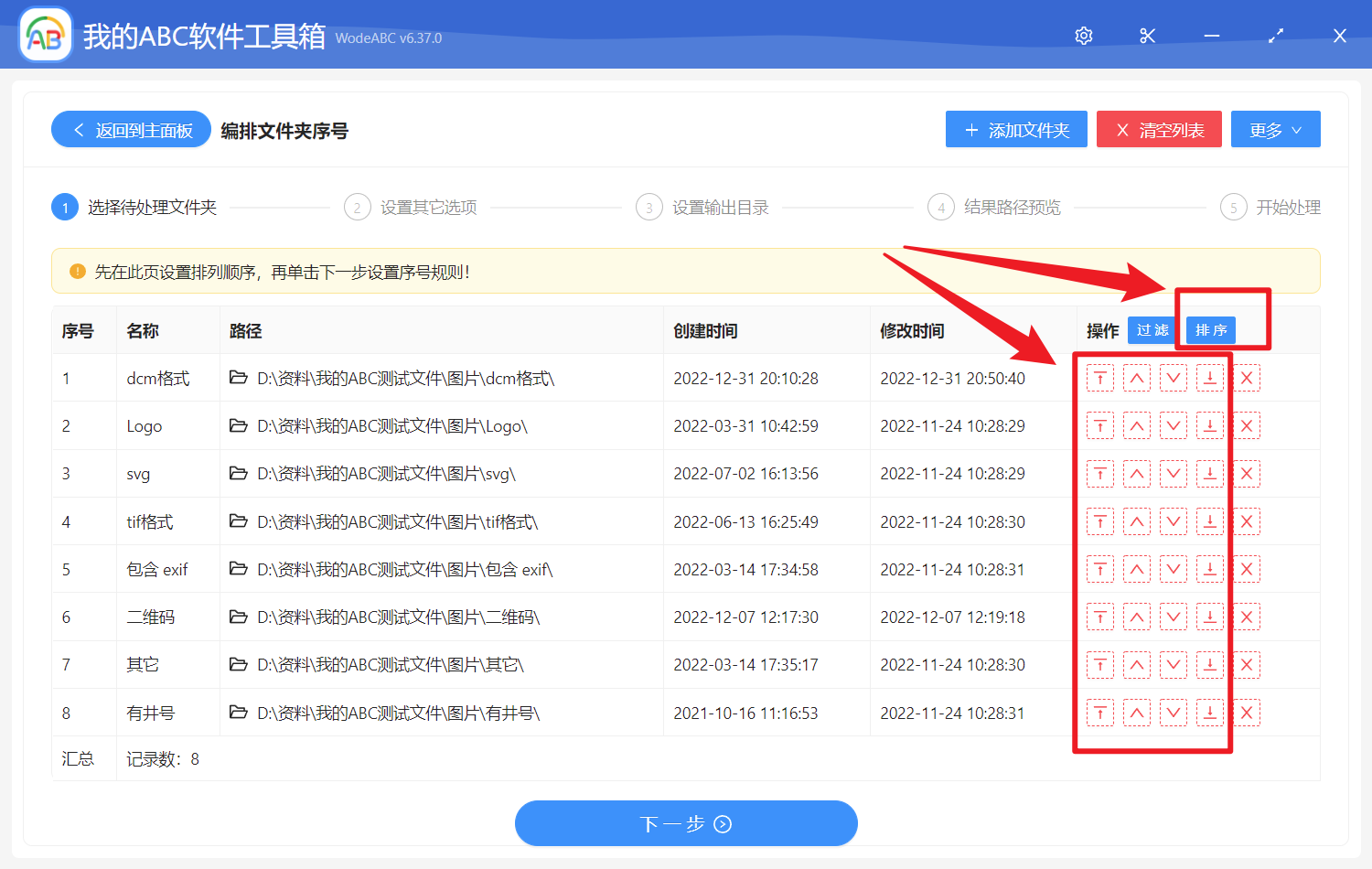The height and width of the screenshot is (869, 1372).
Task: Move tif格式 row to bottom
Action: [1209, 522]
